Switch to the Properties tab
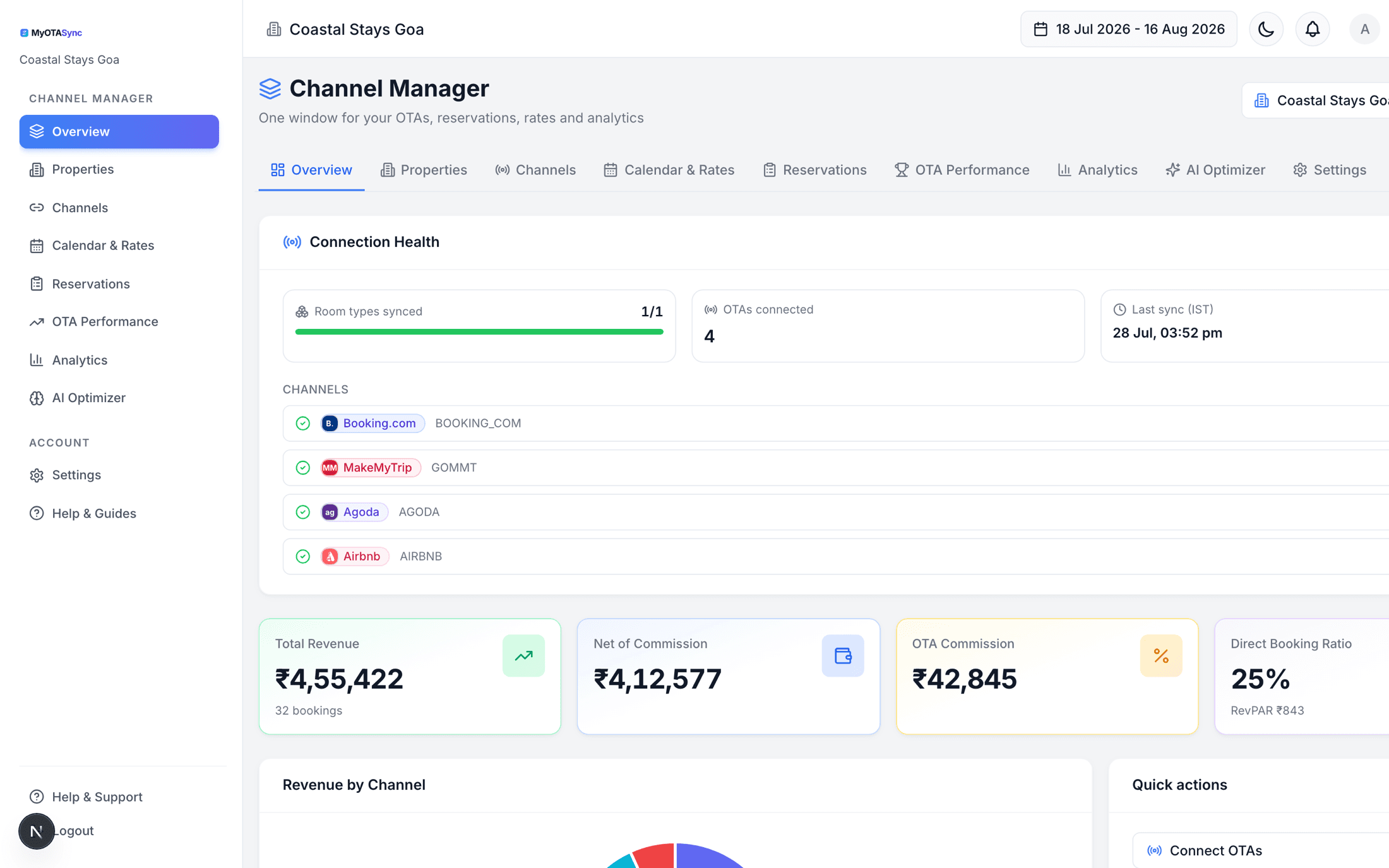 click(x=424, y=170)
